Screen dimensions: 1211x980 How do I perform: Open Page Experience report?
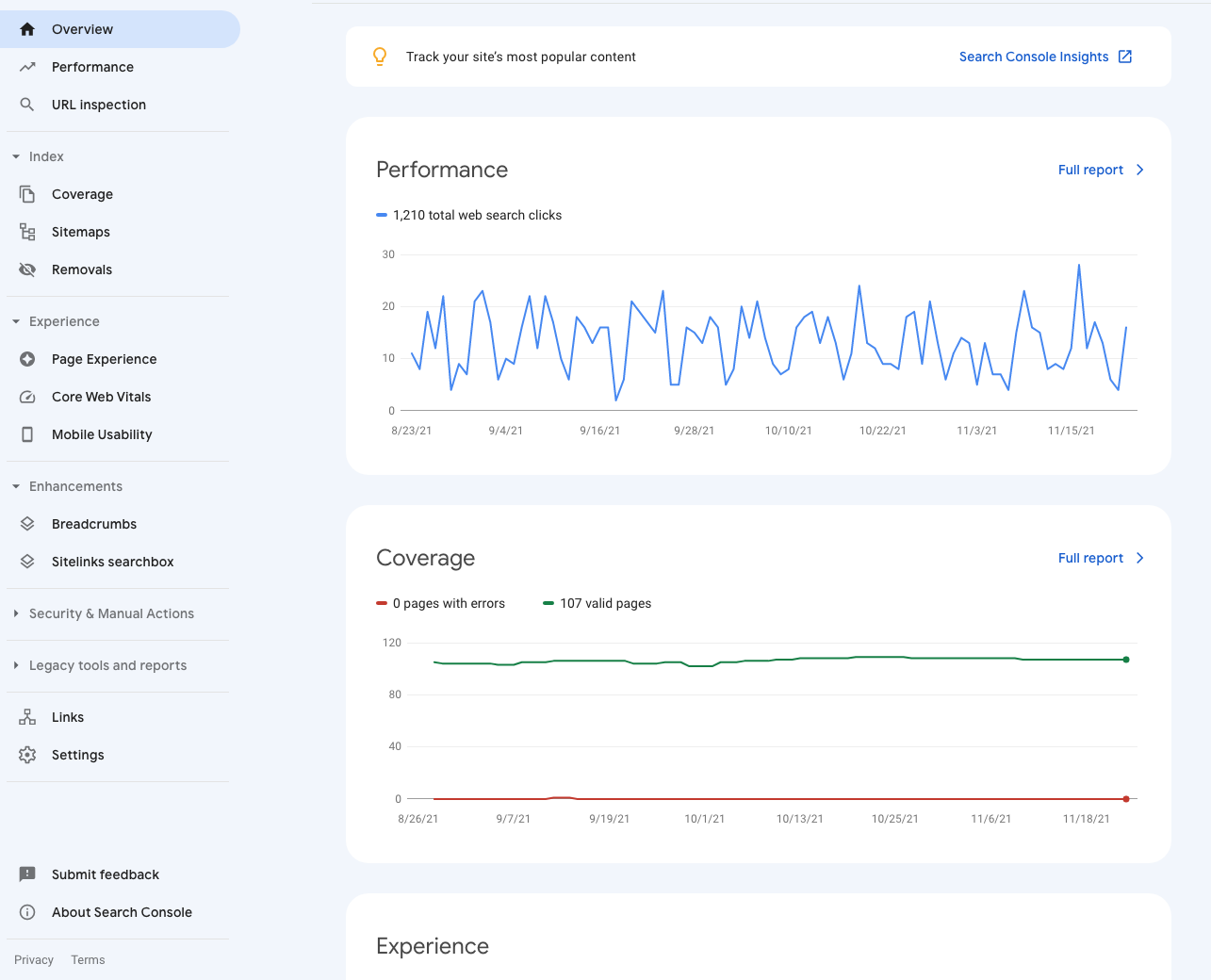[x=120, y=359]
